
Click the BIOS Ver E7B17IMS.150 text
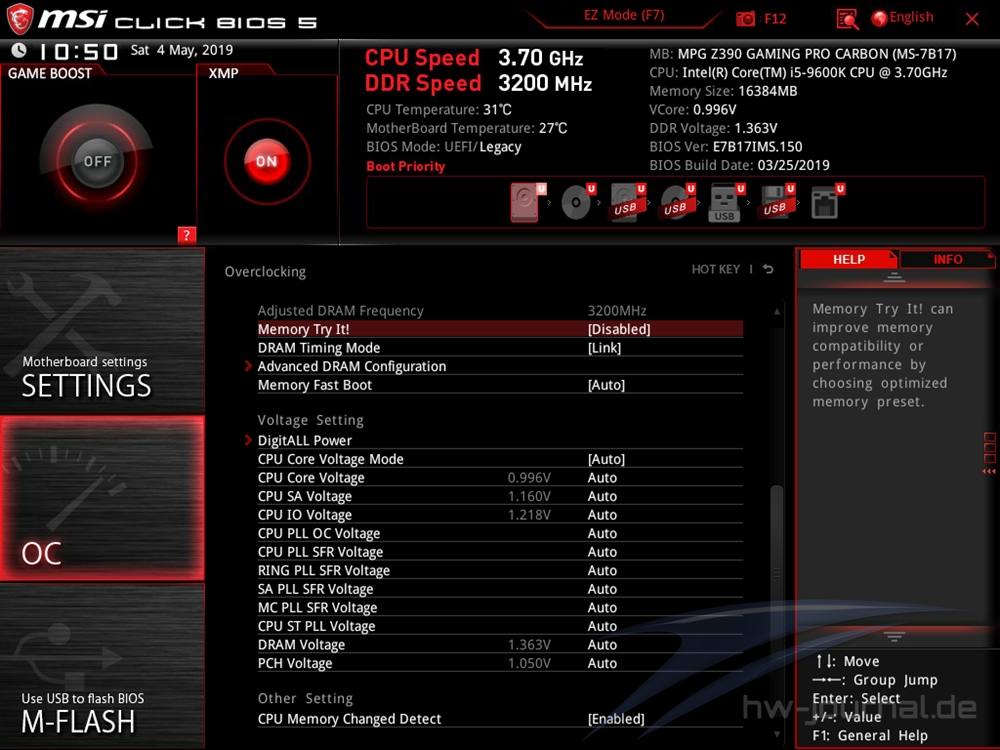(726, 147)
